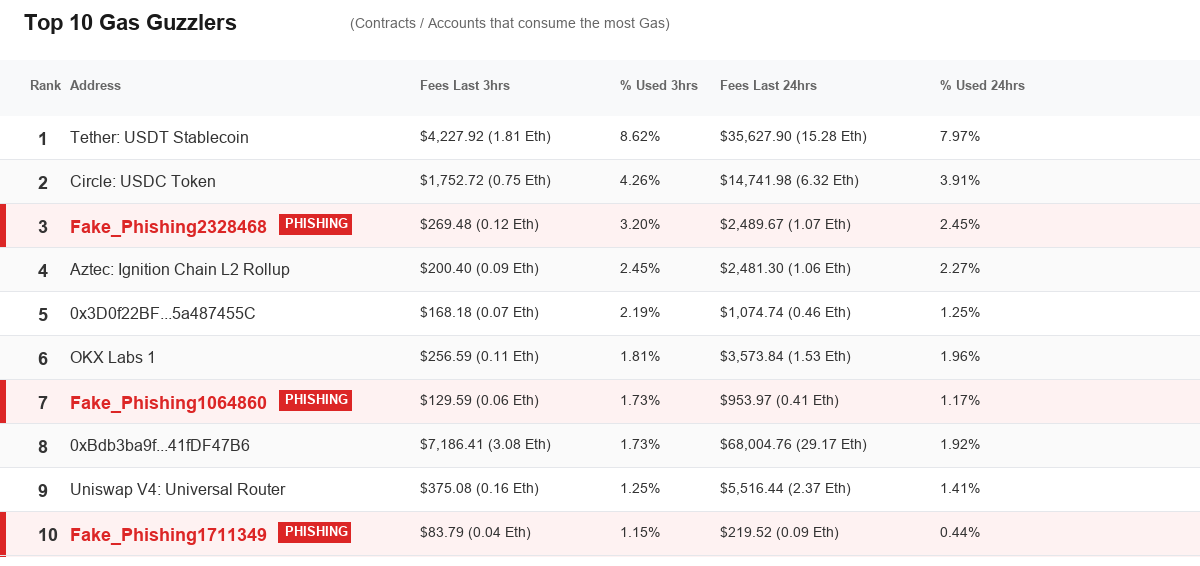
Task: Select the $3,573.84 (1.53 Eth) cell
Action: 785,356
